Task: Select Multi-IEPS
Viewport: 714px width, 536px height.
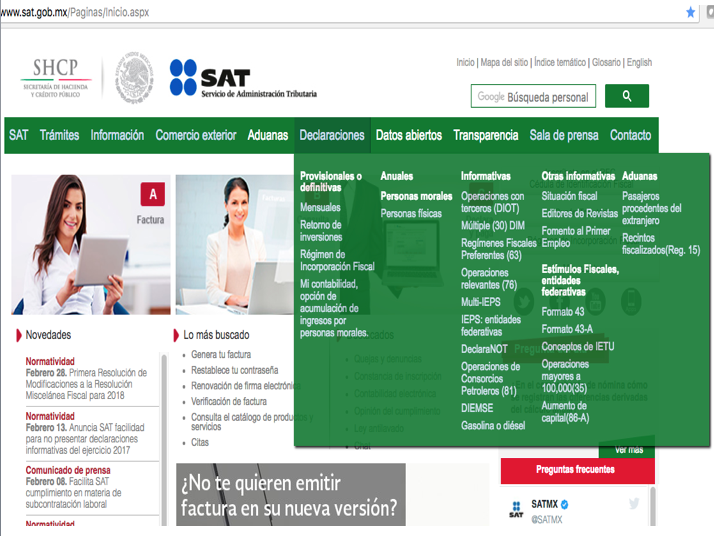Action: coord(480,302)
